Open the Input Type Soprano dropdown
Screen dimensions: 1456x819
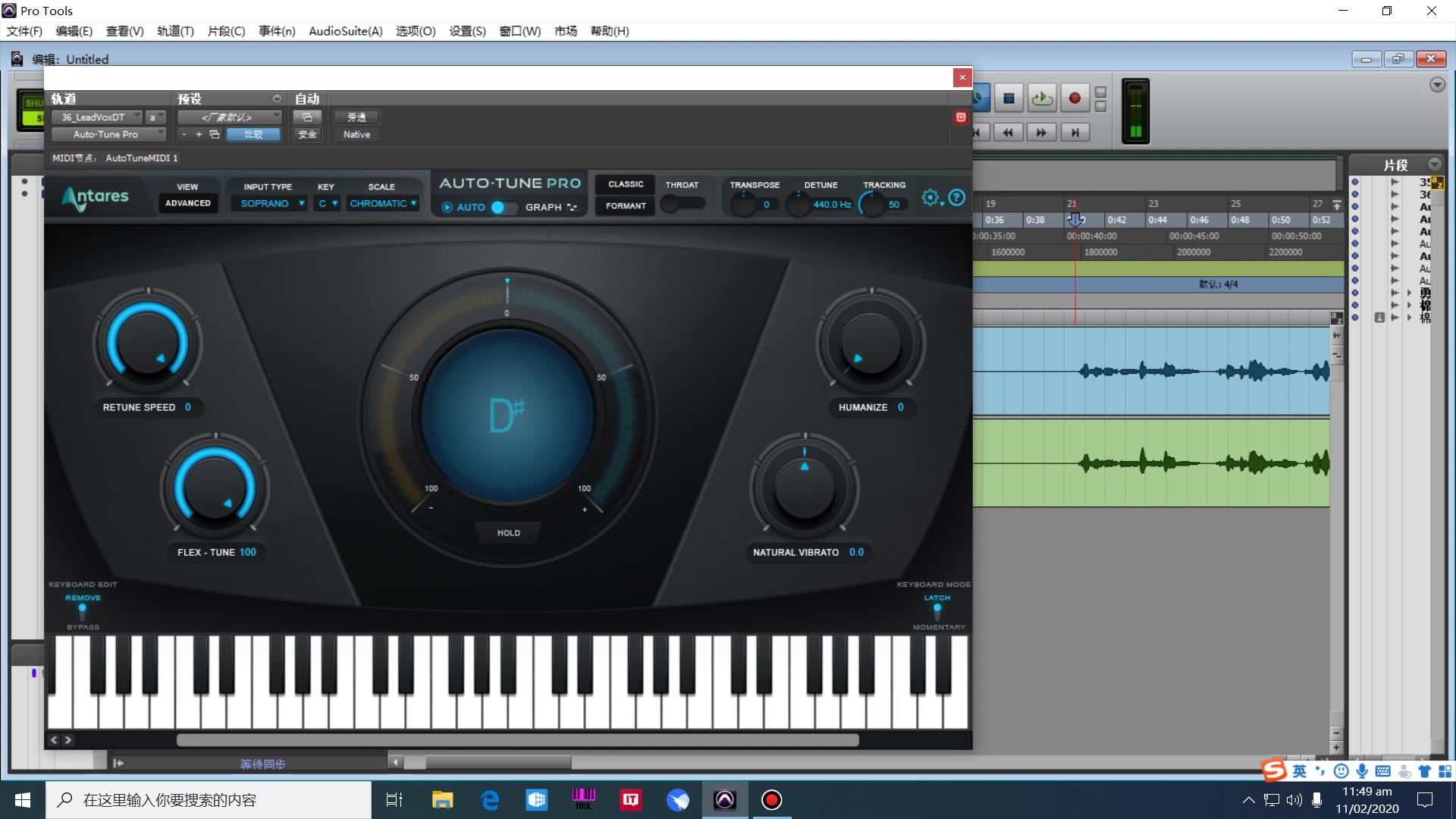(x=269, y=203)
